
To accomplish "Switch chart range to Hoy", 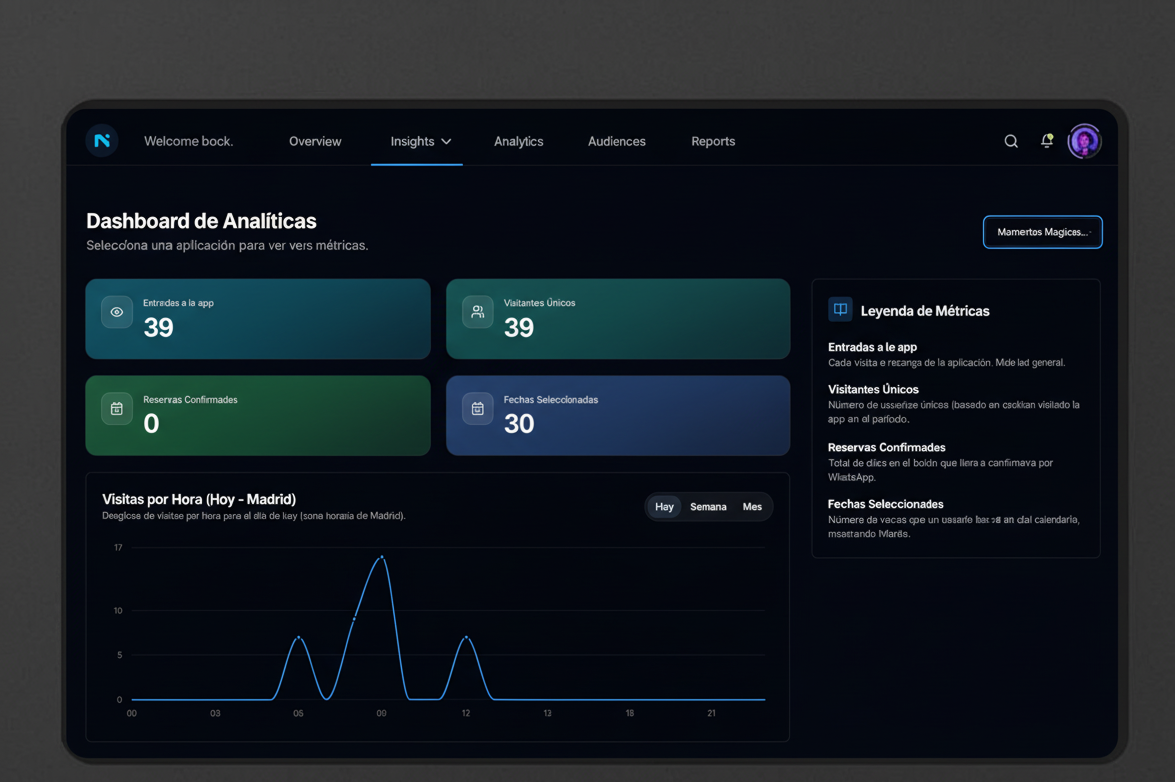I will point(664,507).
